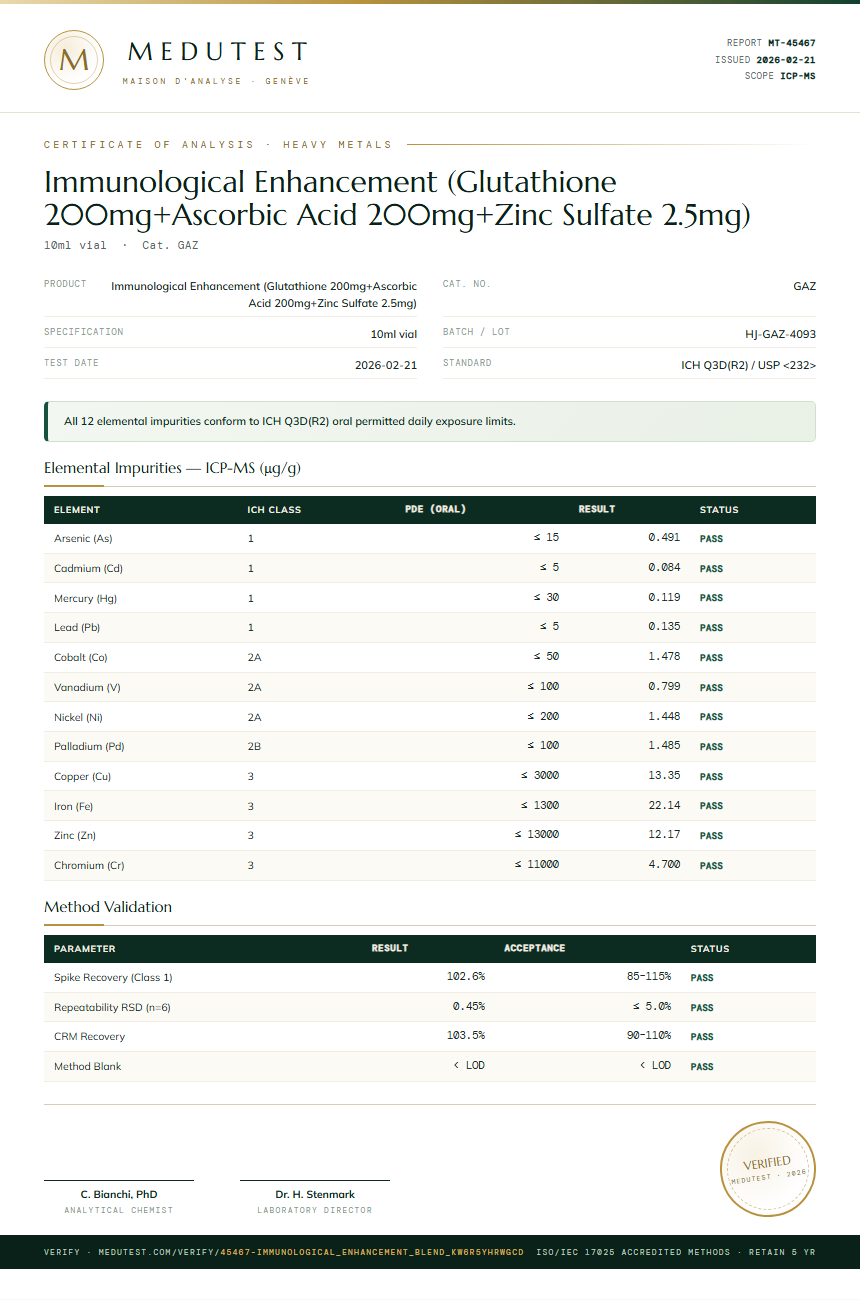Click Mercury PDE limit ≤ 30
Viewport: 860px width, 1300px height.
[x=546, y=598]
